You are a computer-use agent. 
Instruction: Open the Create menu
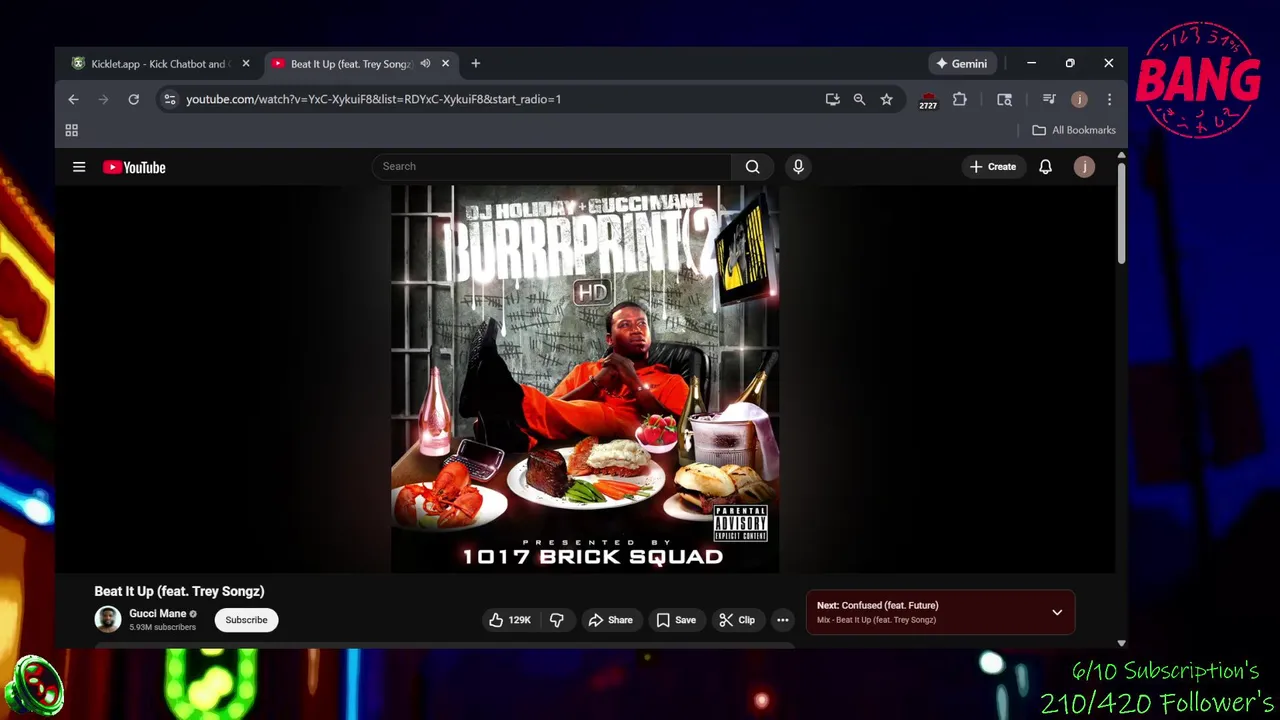[993, 167]
